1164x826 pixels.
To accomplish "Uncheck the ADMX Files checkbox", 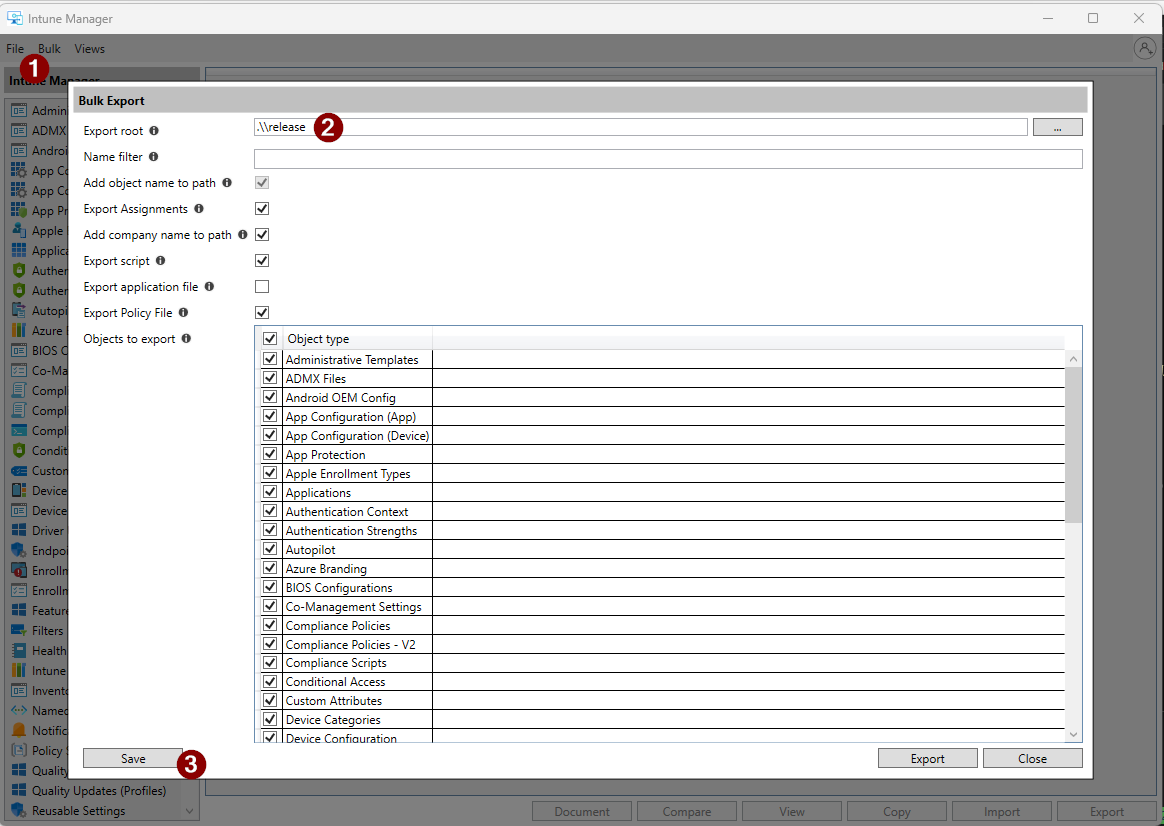I will click(x=270, y=378).
